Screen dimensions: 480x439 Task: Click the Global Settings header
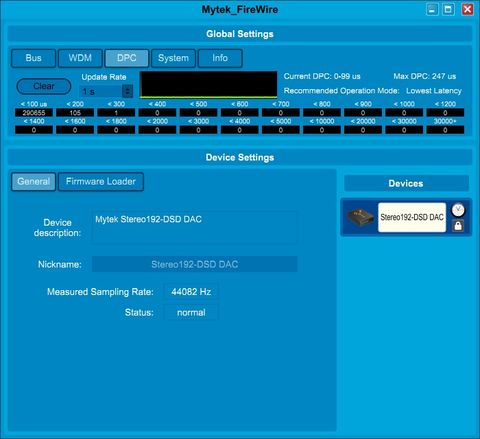coord(240,34)
